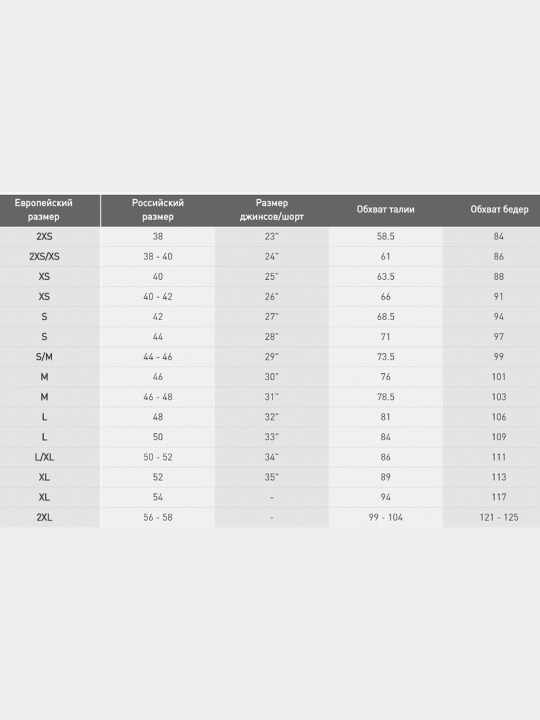Click the 2XS/XS size cell
The image size is (540, 720).
click(x=44, y=257)
